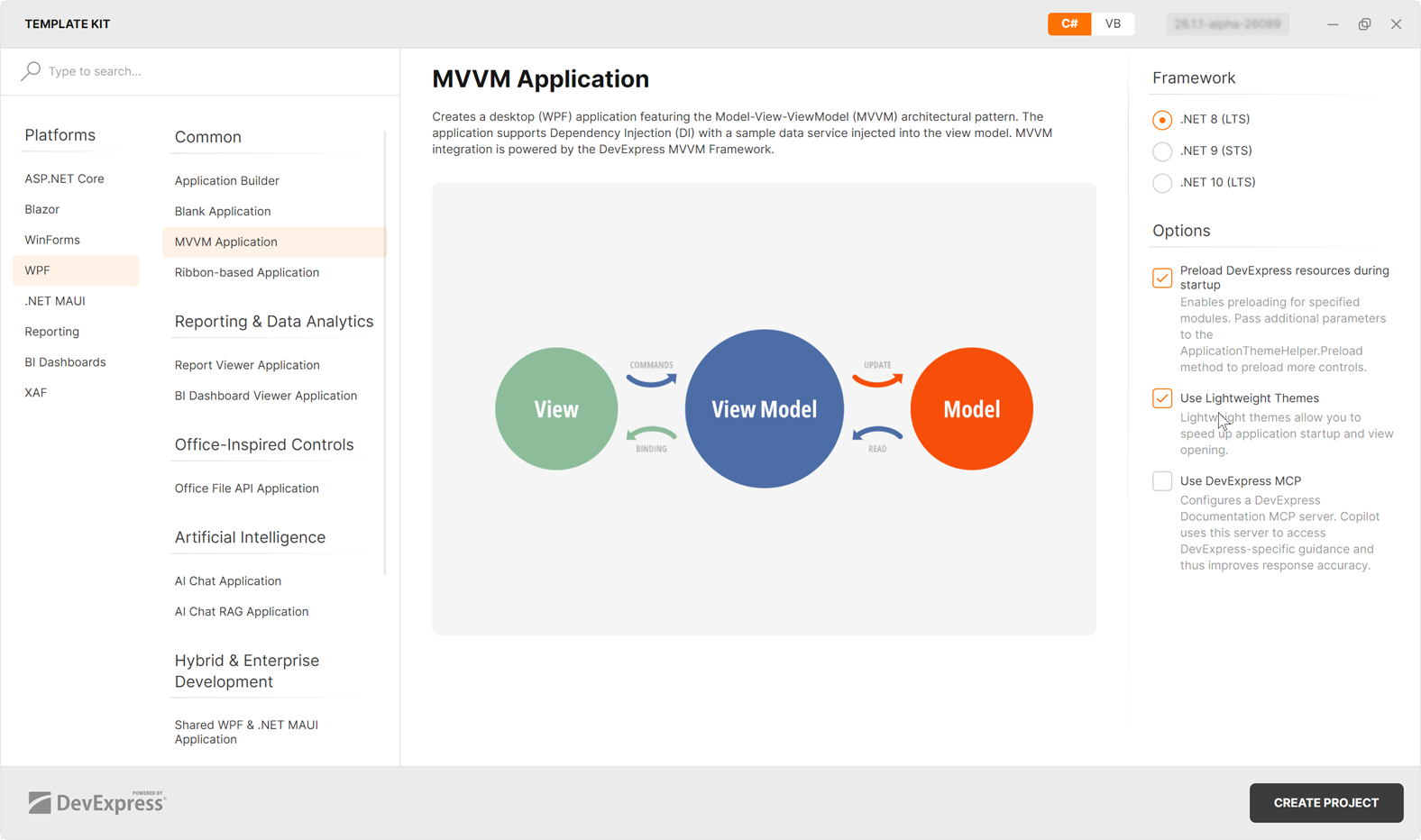Toggle Use Lightweight Themes checkbox
Image resolution: width=1421 pixels, height=840 pixels.
pyautogui.click(x=1162, y=397)
